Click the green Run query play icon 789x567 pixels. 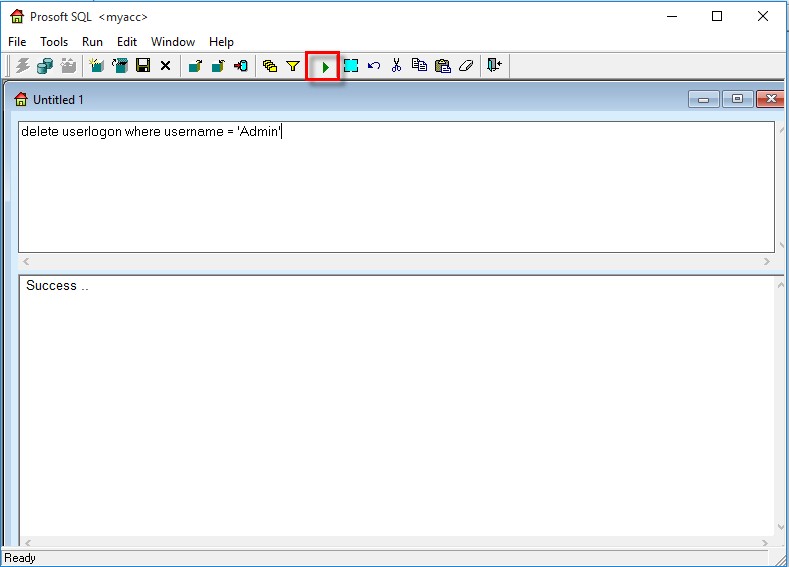coord(324,66)
